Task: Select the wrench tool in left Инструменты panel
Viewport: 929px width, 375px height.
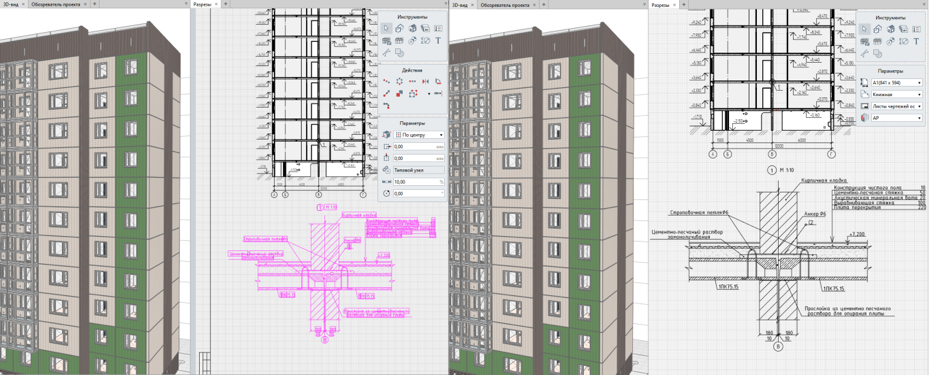Action: click(386, 53)
